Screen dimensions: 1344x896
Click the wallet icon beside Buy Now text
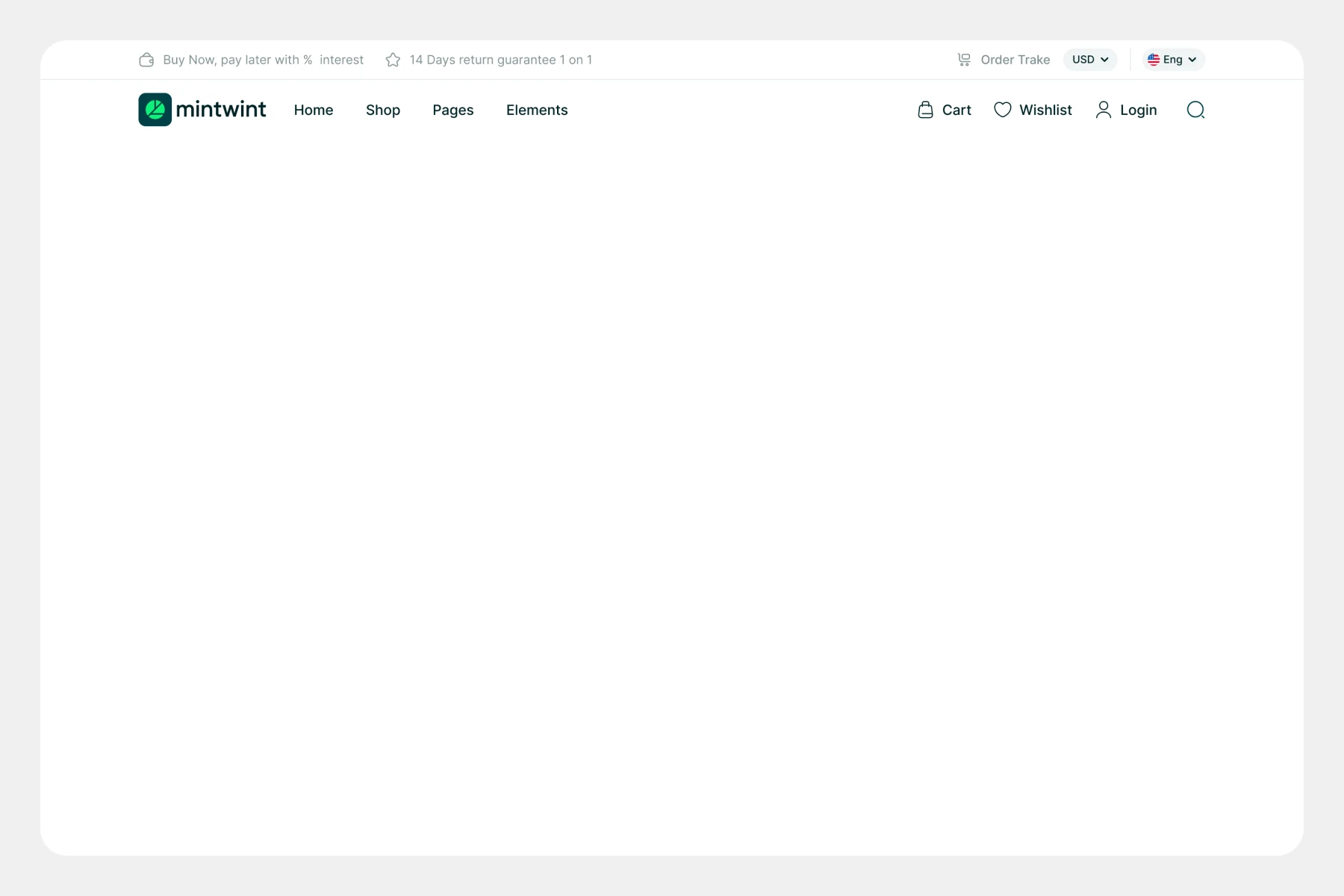[146, 60]
